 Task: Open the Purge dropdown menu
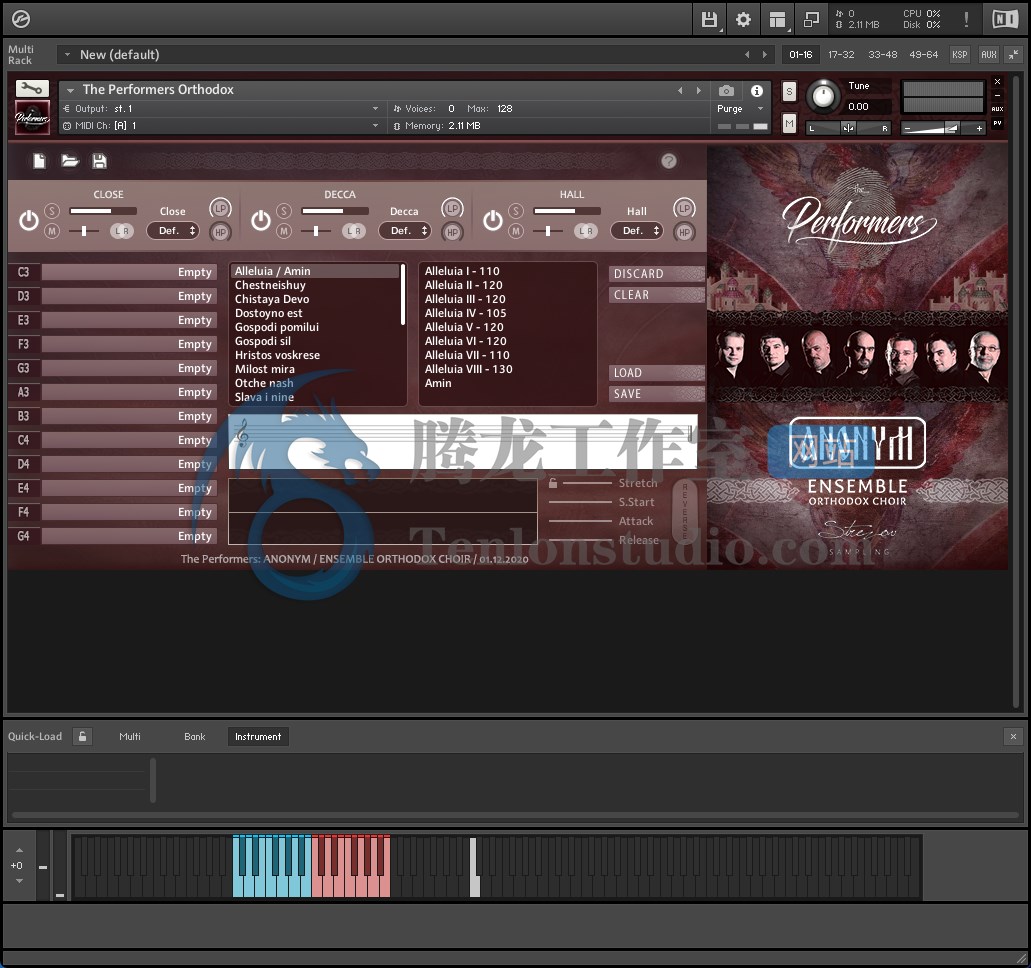[740, 109]
